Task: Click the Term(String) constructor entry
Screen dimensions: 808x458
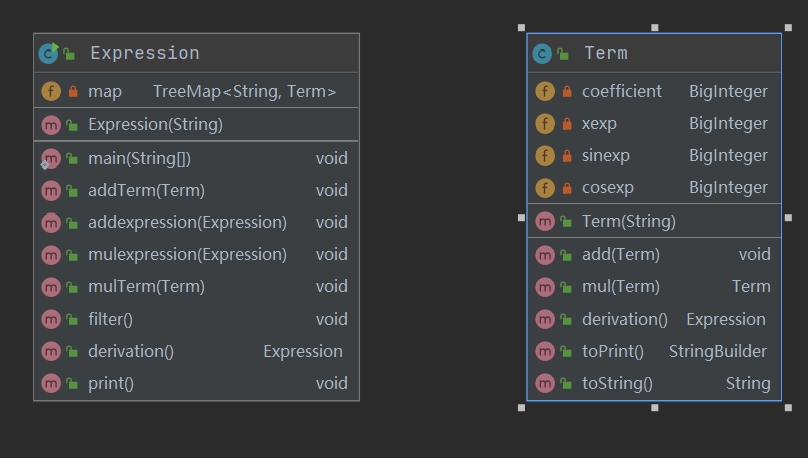Action: (628, 221)
